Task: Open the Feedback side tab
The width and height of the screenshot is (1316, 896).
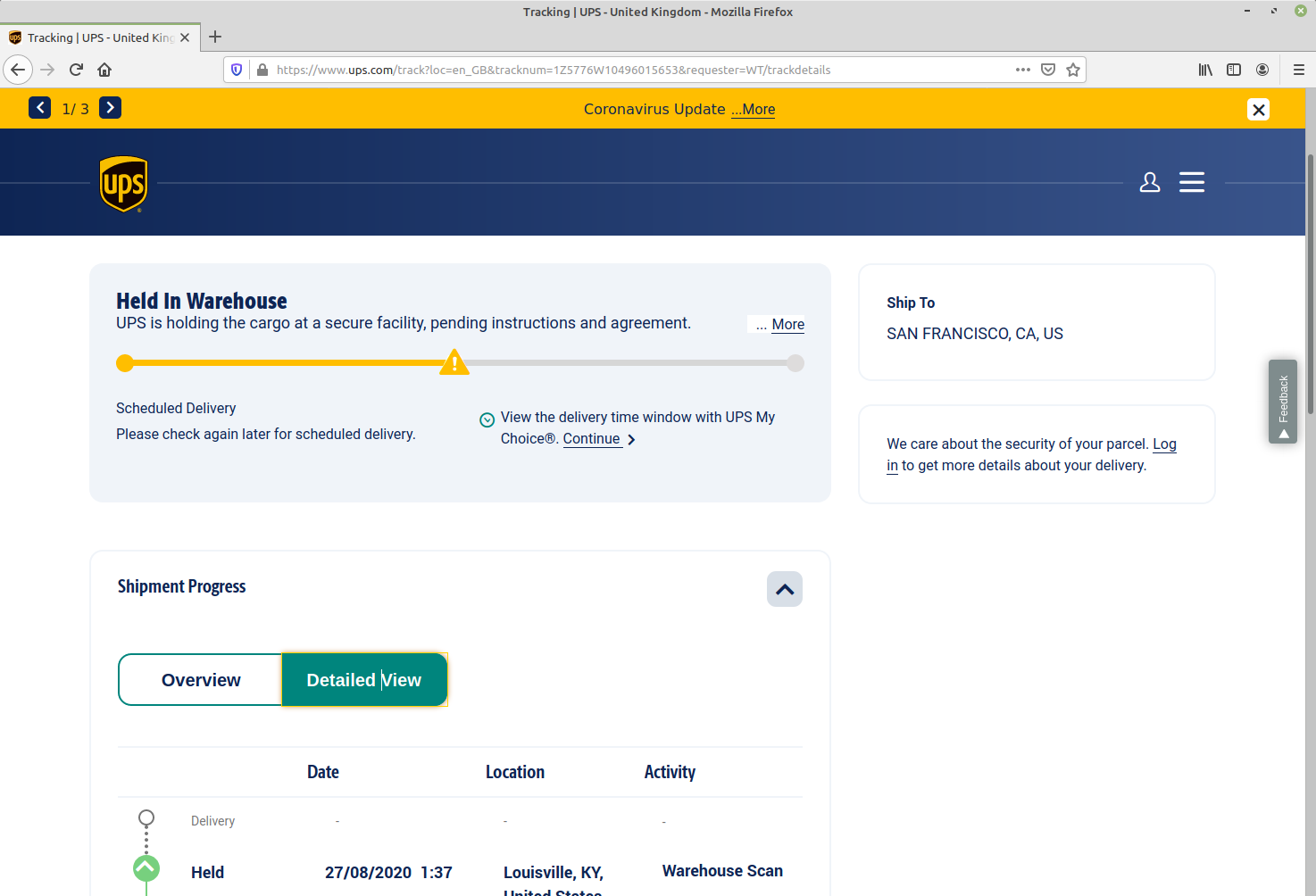Action: [x=1283, y=402]
